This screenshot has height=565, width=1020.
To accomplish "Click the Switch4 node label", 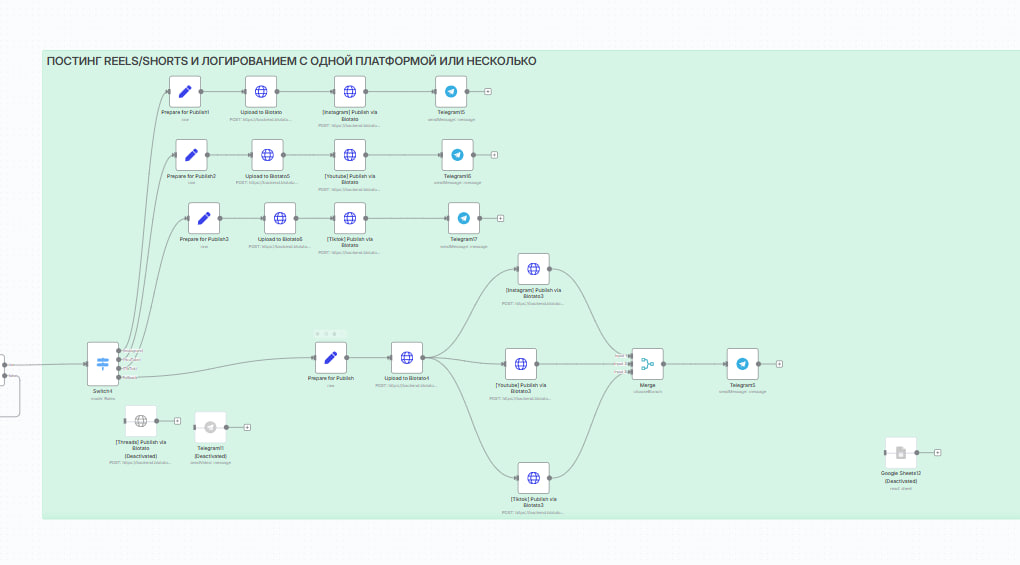I will (103, 391).
